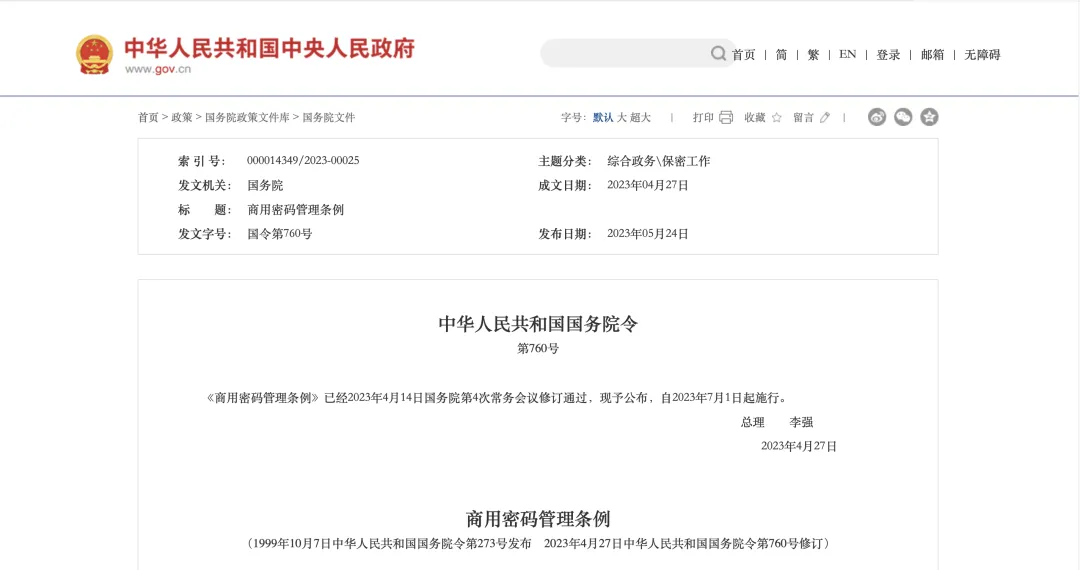Screen dimensions: 1080x570
Task: Share to WeChat icon
Action: 903,117
